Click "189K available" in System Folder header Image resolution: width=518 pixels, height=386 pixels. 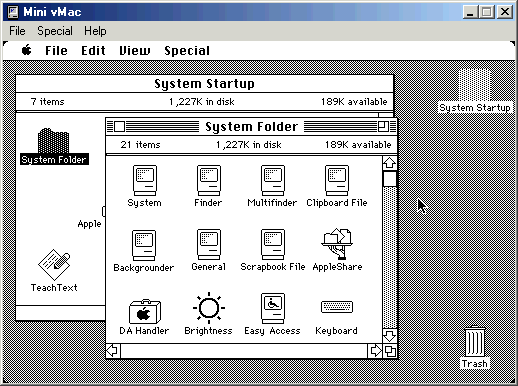(358, 145)
